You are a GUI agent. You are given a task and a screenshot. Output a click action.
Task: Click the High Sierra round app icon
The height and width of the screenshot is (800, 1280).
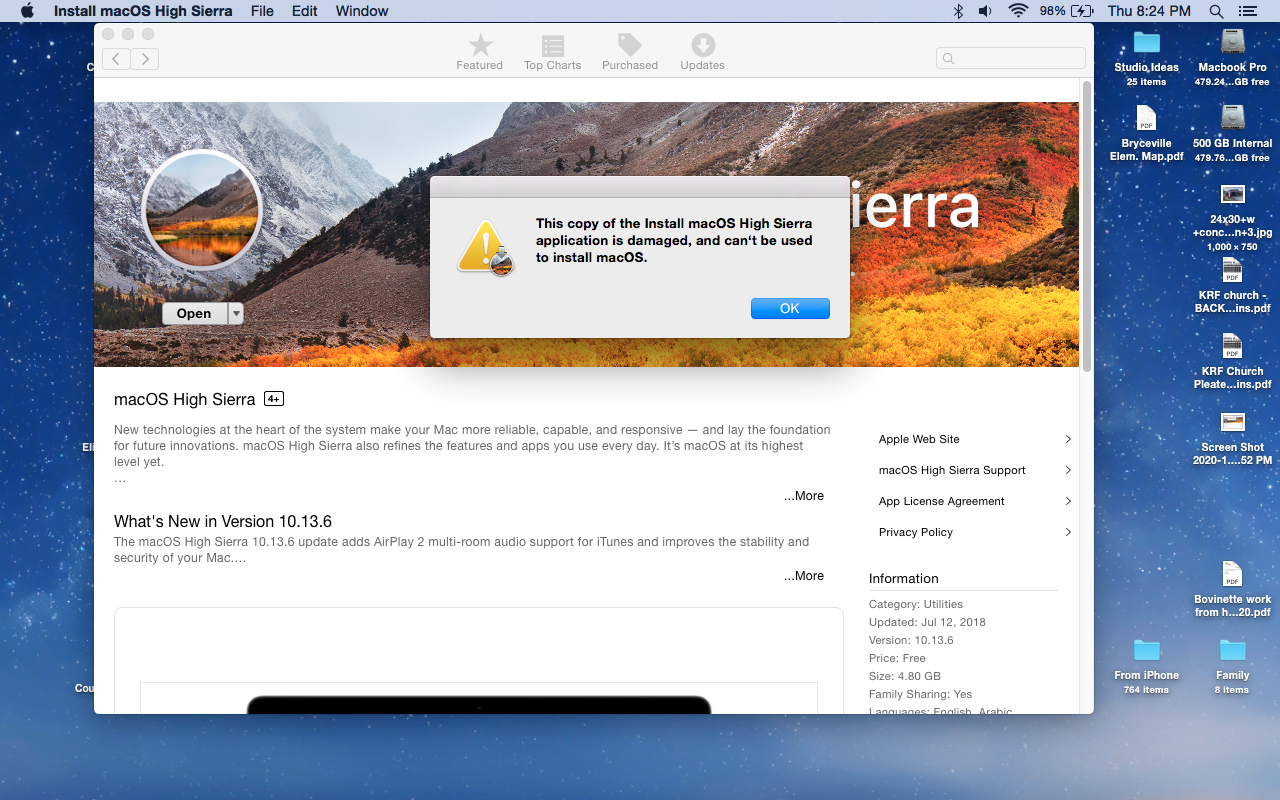[x=202, y=210]
